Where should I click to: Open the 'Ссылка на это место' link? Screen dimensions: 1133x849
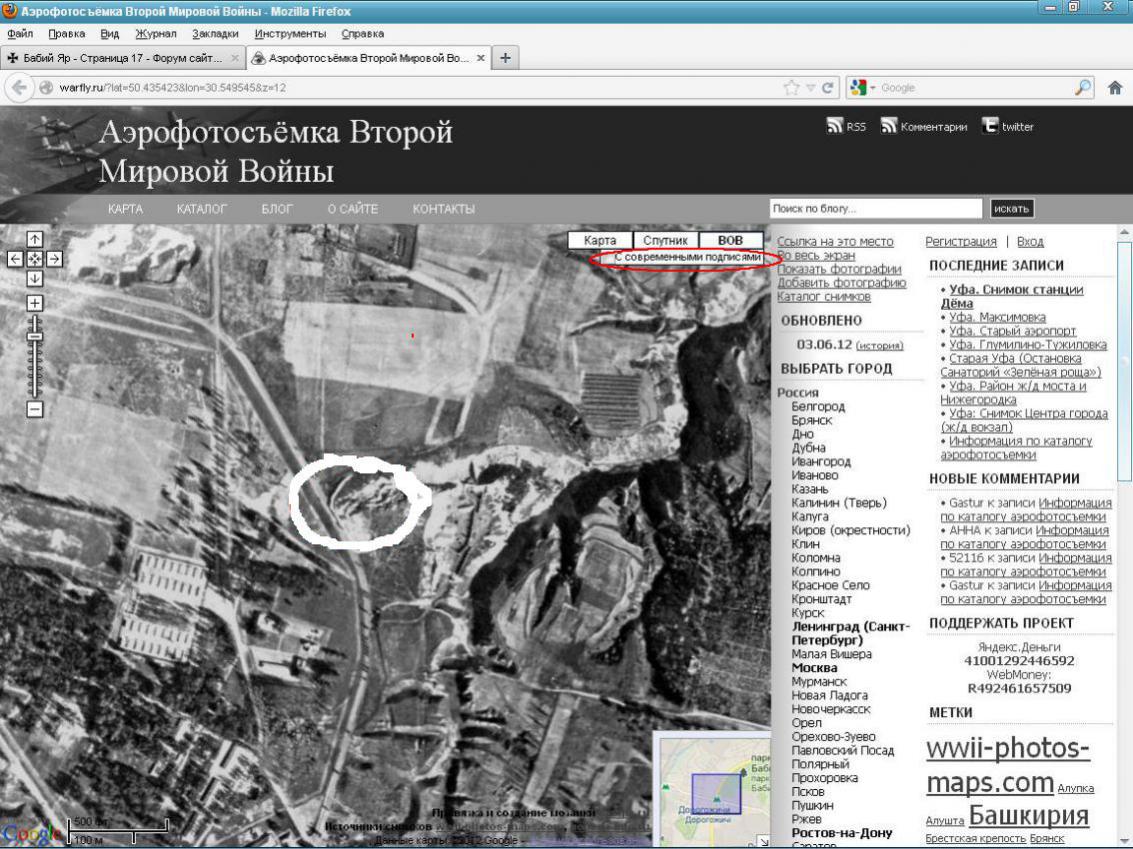point(835,242)
